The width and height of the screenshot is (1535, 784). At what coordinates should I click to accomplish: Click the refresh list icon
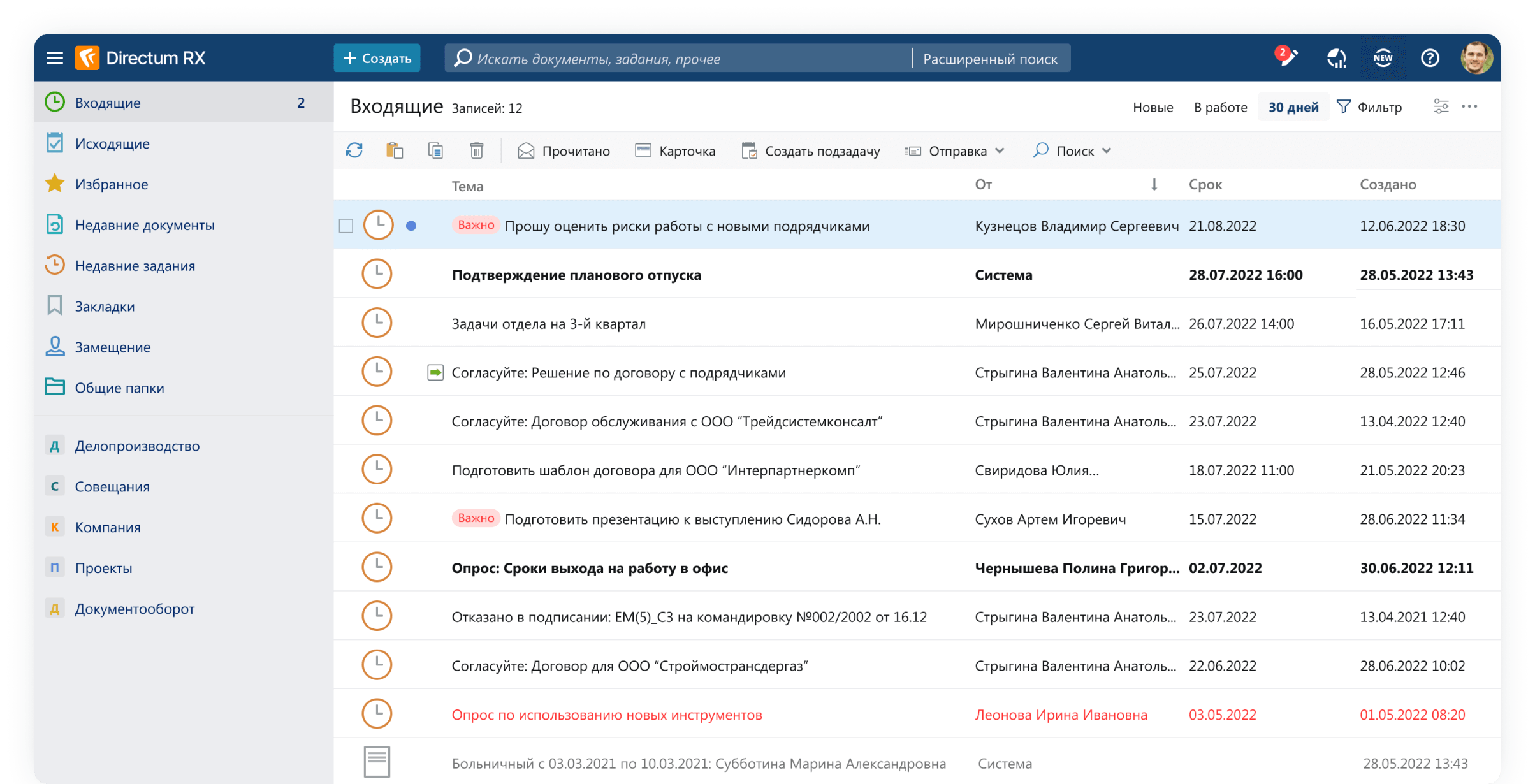pos(354,150)
